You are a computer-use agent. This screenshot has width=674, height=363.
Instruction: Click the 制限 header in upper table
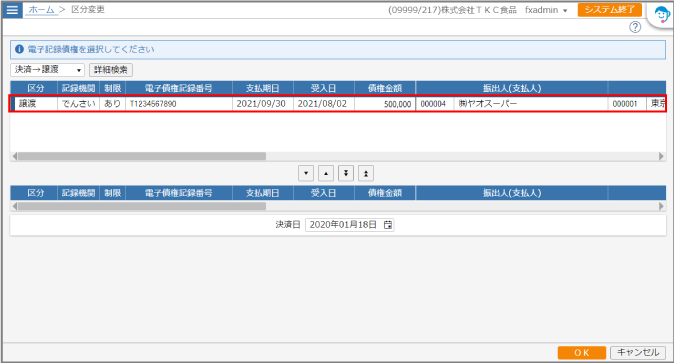click(x=113, y=88)
